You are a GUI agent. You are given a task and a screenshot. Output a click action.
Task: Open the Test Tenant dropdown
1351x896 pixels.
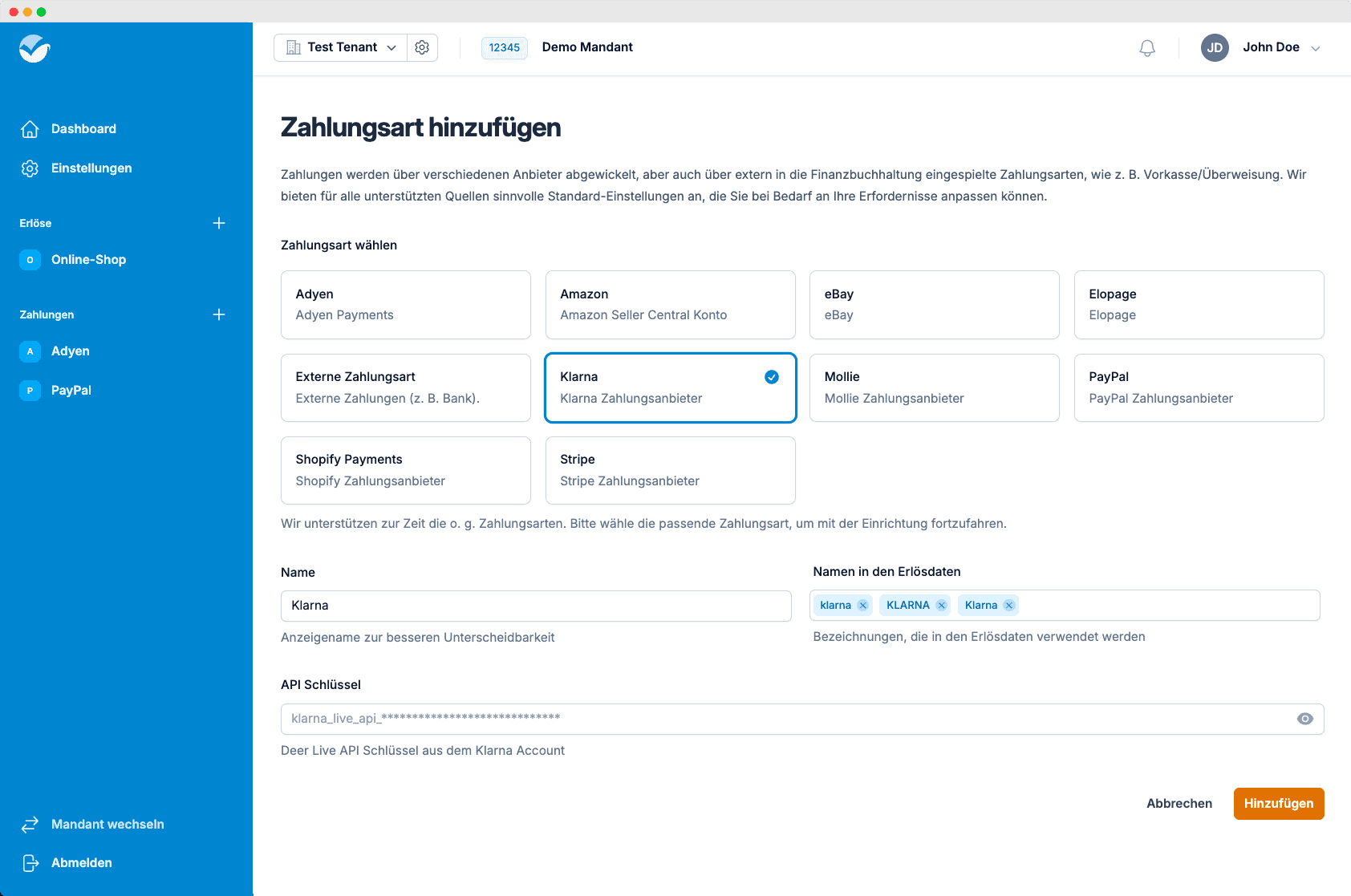(x=341, y=47)
